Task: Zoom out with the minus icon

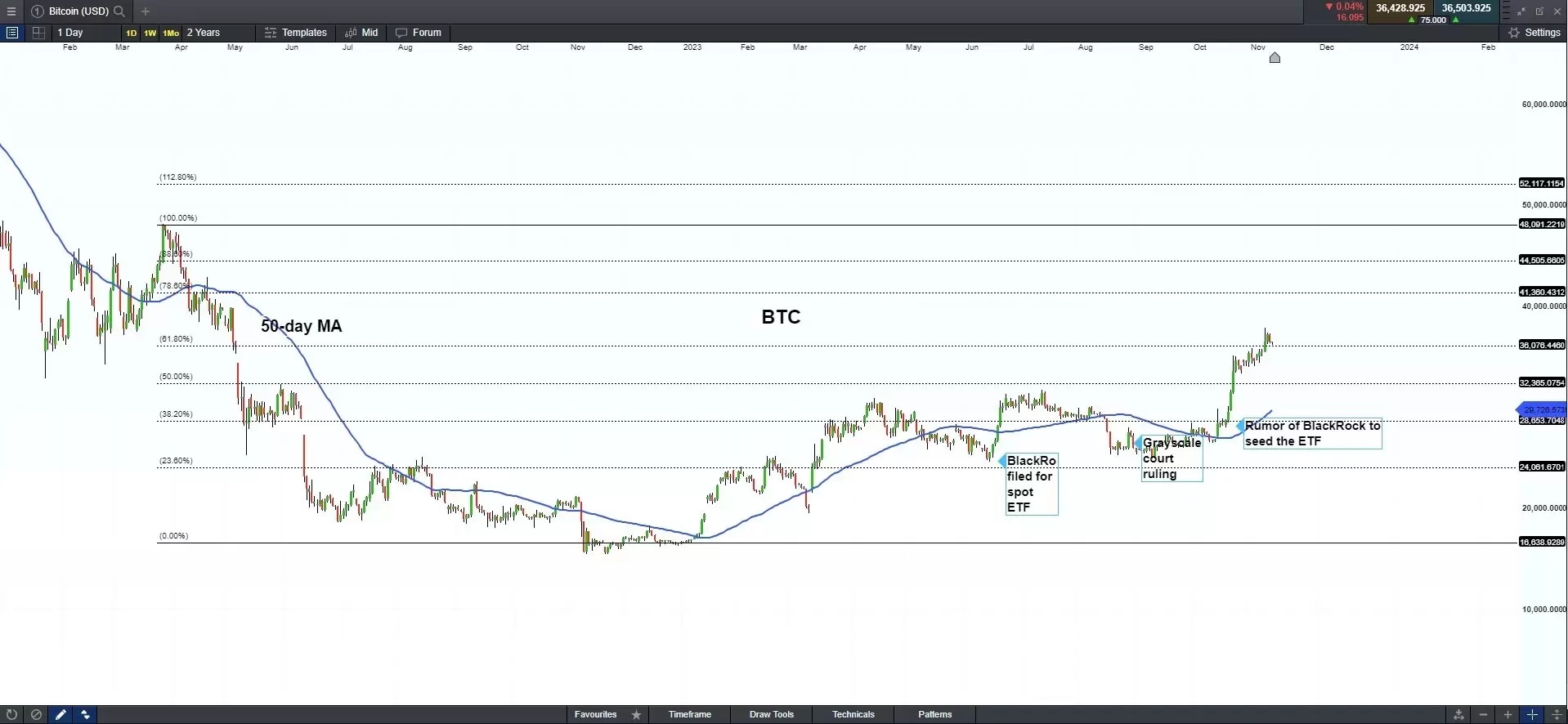Action: pos(1483,714)
